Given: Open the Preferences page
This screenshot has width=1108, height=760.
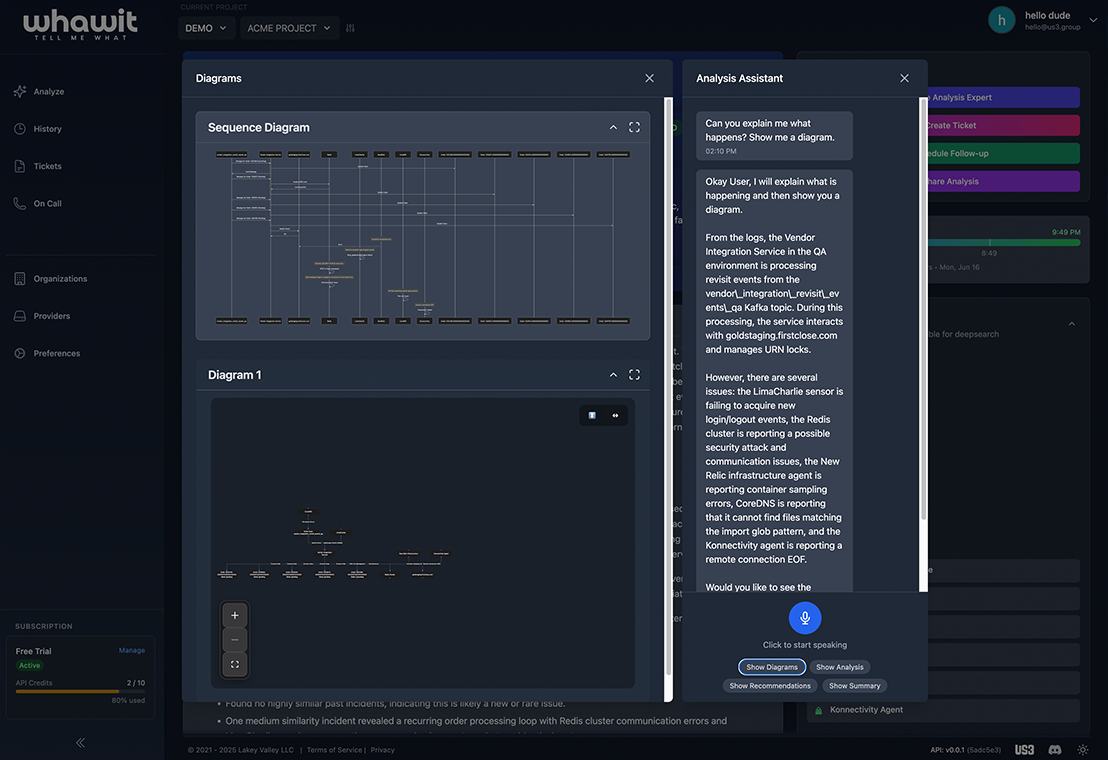Looking at the screenshot, I should [x=57, y=354].
